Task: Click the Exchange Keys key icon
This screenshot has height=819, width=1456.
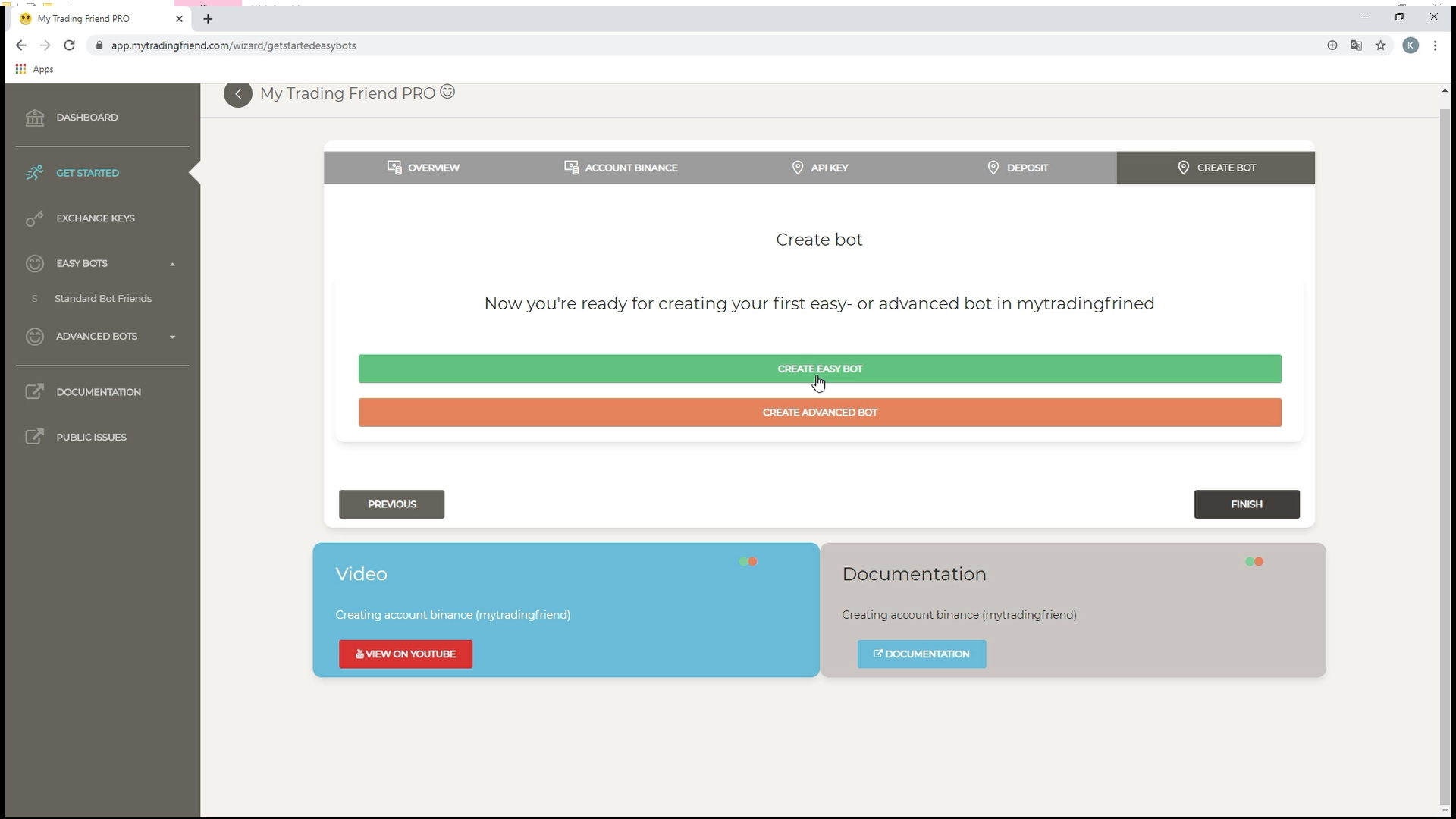Action: 34,218
